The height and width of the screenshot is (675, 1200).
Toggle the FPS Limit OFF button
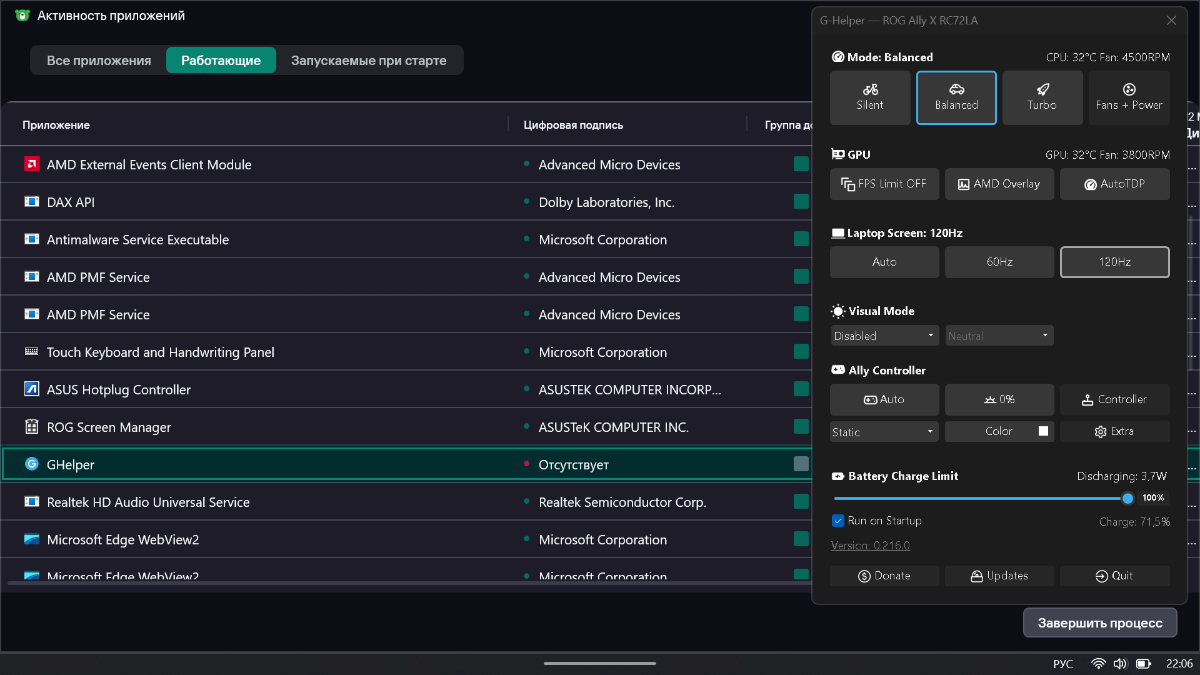885,184
